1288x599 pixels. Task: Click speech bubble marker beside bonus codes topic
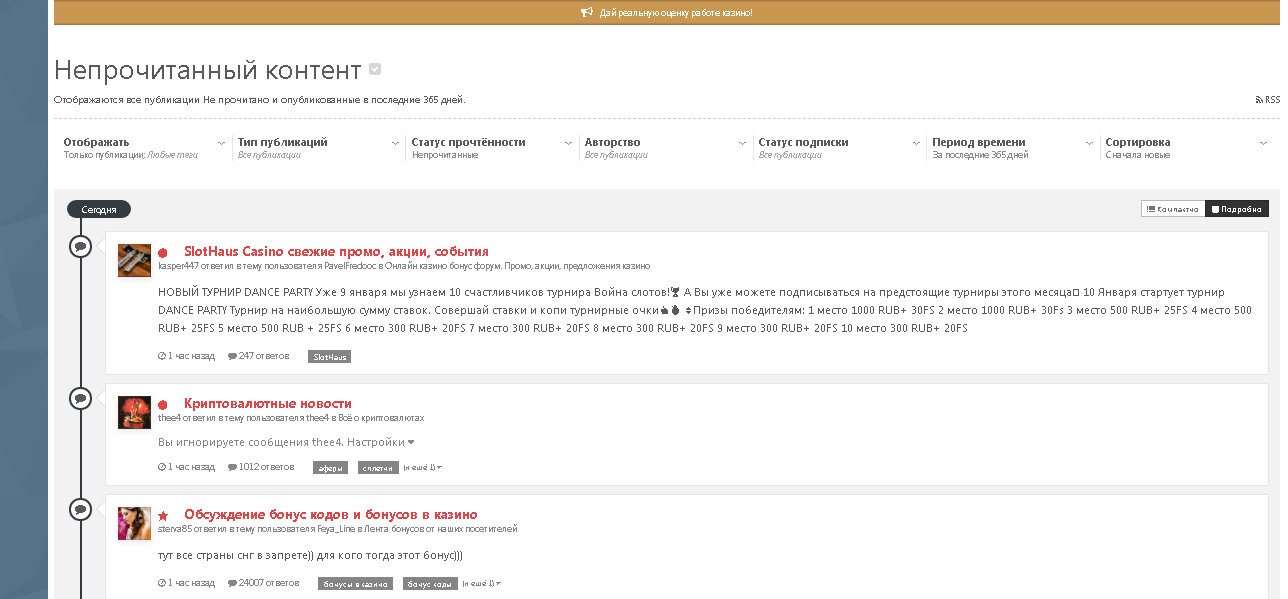[x=80, y=510]
